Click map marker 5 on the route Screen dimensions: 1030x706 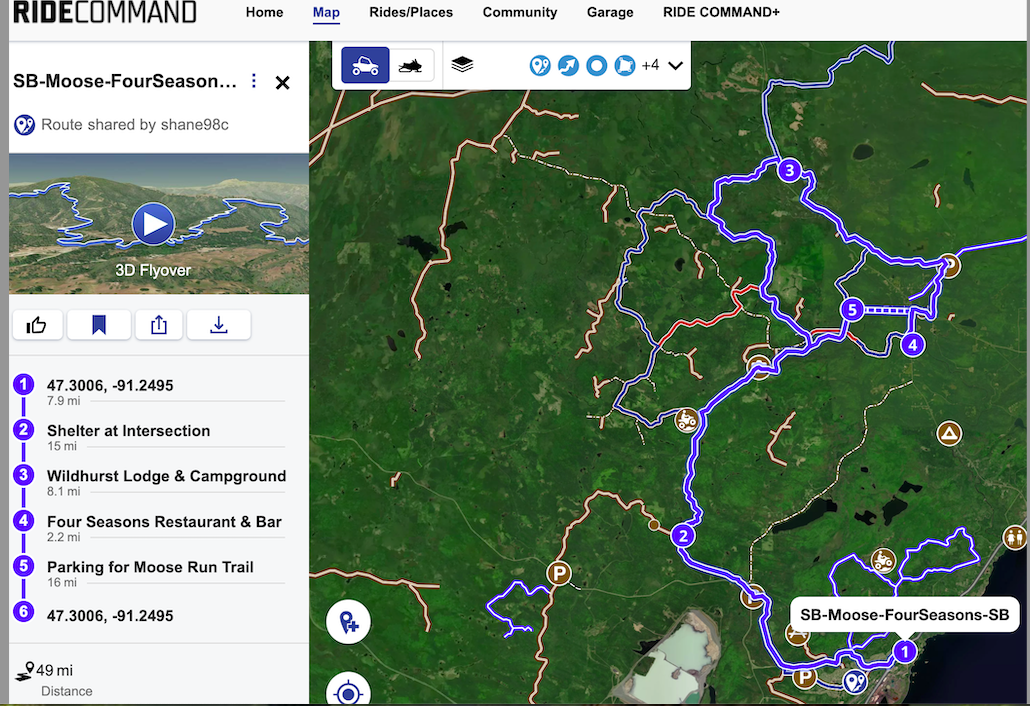click(x=852, y=309)
